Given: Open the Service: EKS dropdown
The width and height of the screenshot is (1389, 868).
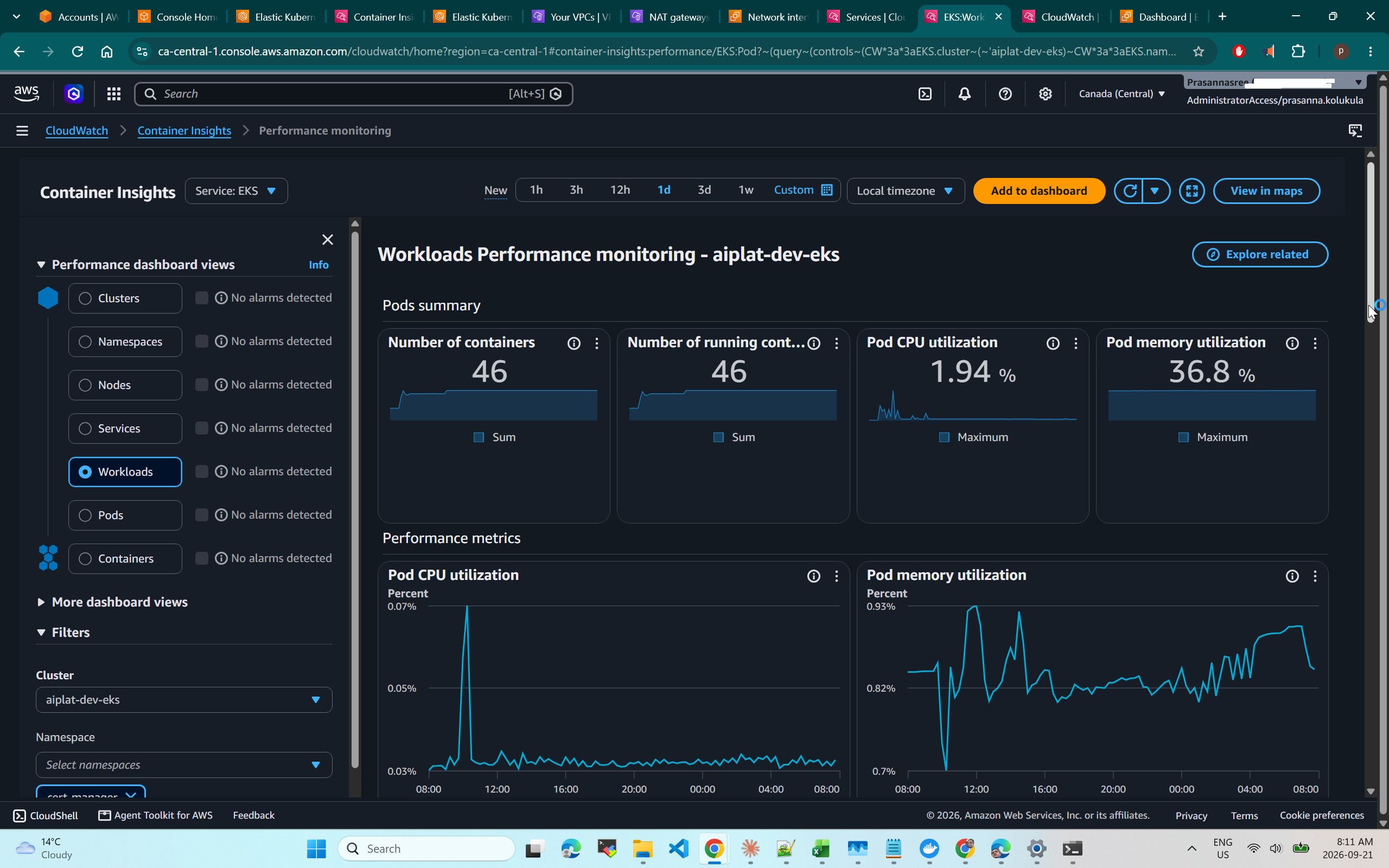Looking at the screenshot, I should 236,190.
